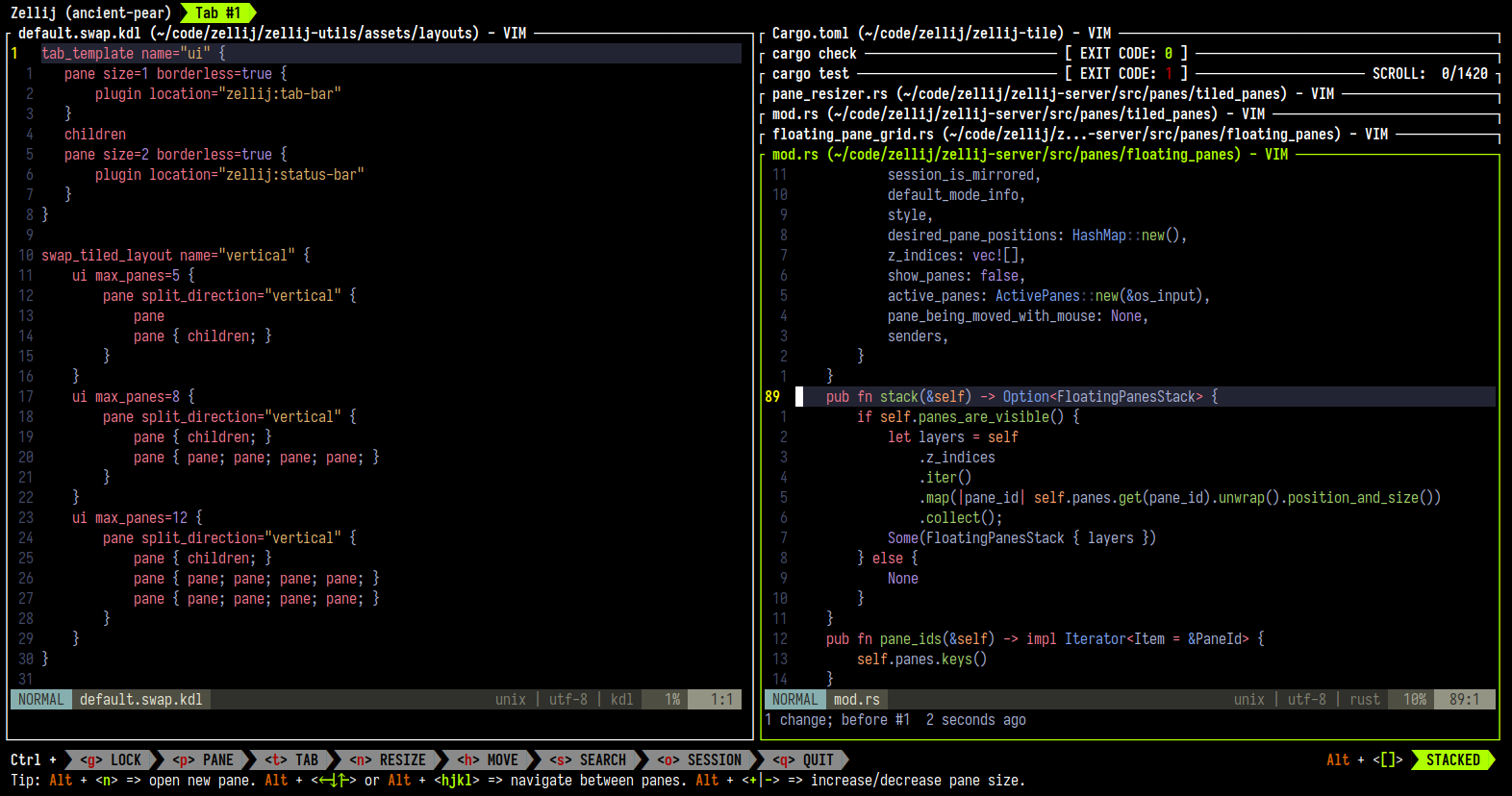Click the Zellij (ancient-pear) session name
This screenshot has height=796, width=1512.
90,12
